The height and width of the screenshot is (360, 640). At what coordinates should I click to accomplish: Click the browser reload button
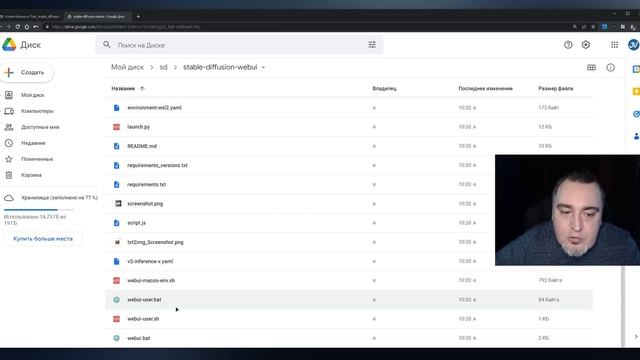(18, 27)
